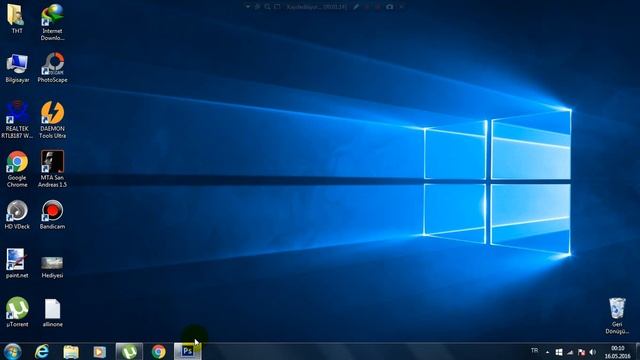
Task: Select the MTA San Andreas 1.5 shortcut
Action: coord(52,169)
